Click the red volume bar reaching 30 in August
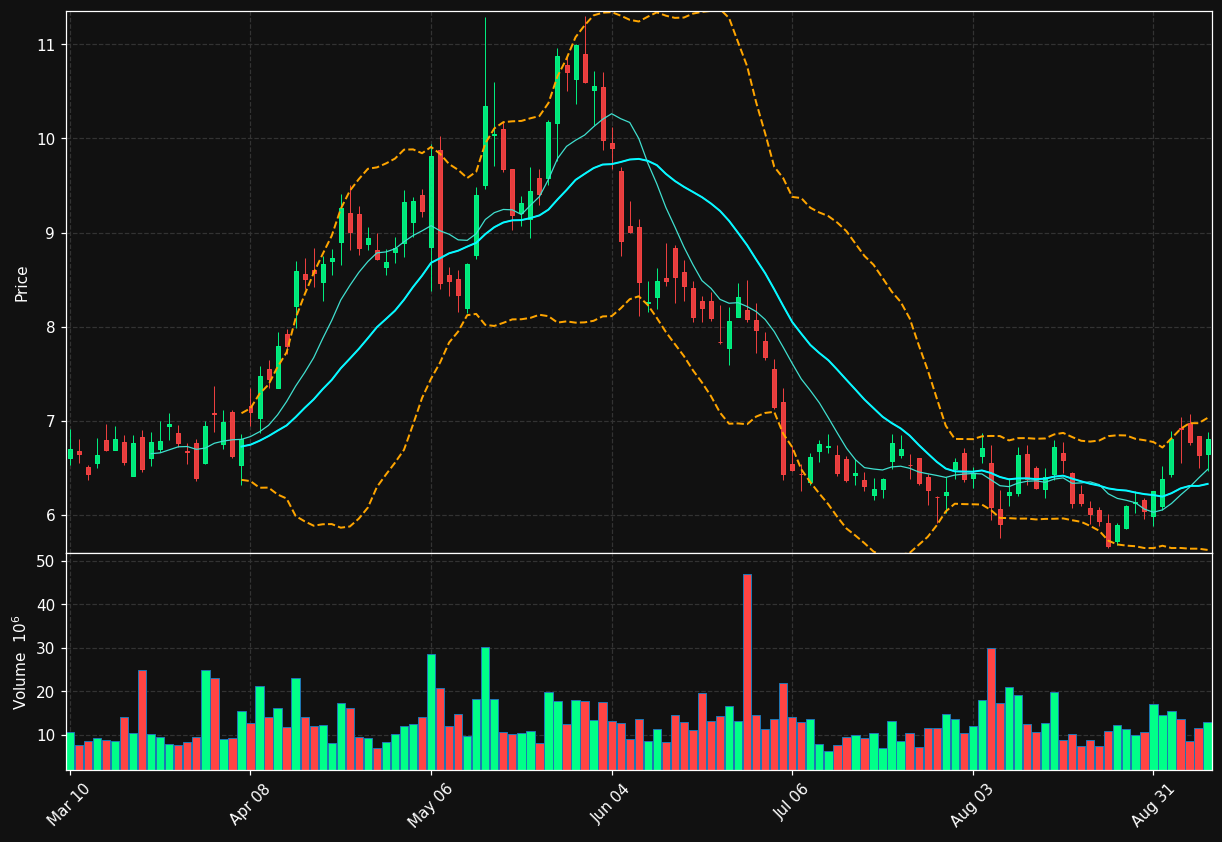 [991, 709]
